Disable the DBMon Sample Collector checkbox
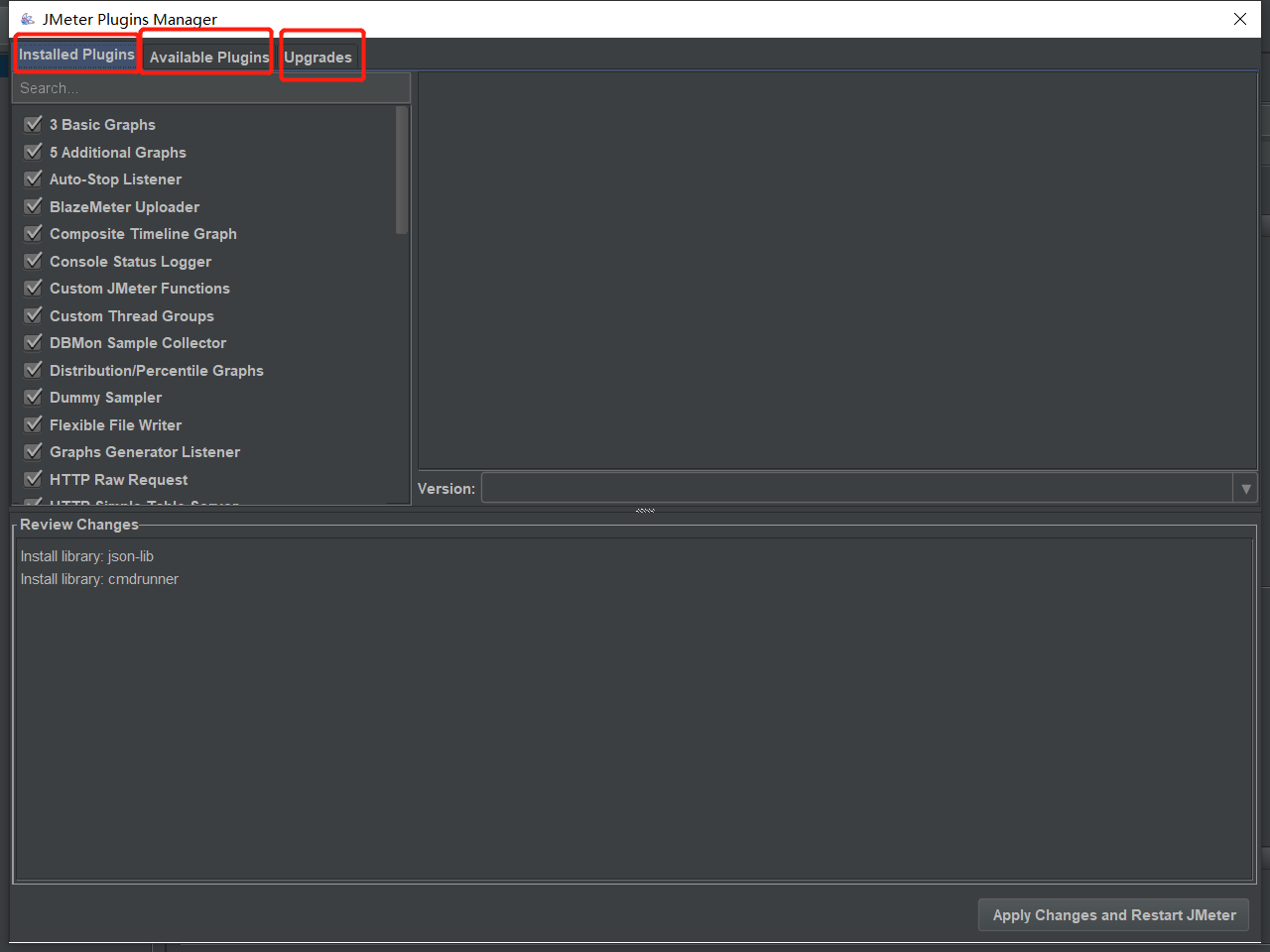This screenshot has width=1270, height=952. click(33, 342)
